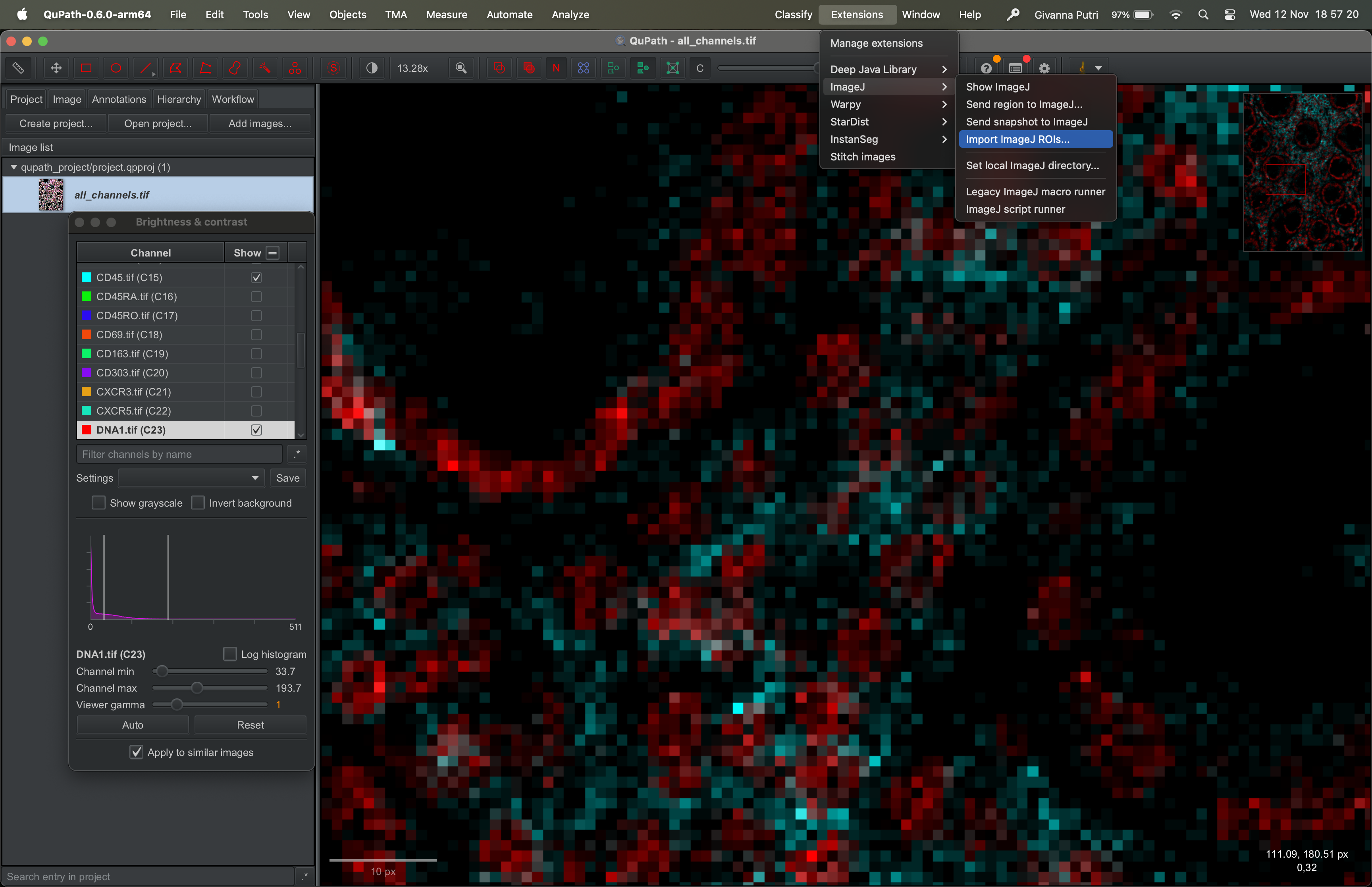Open Brightness and contrast toolbar icon

pyautogui.click(x=372, y=68)
